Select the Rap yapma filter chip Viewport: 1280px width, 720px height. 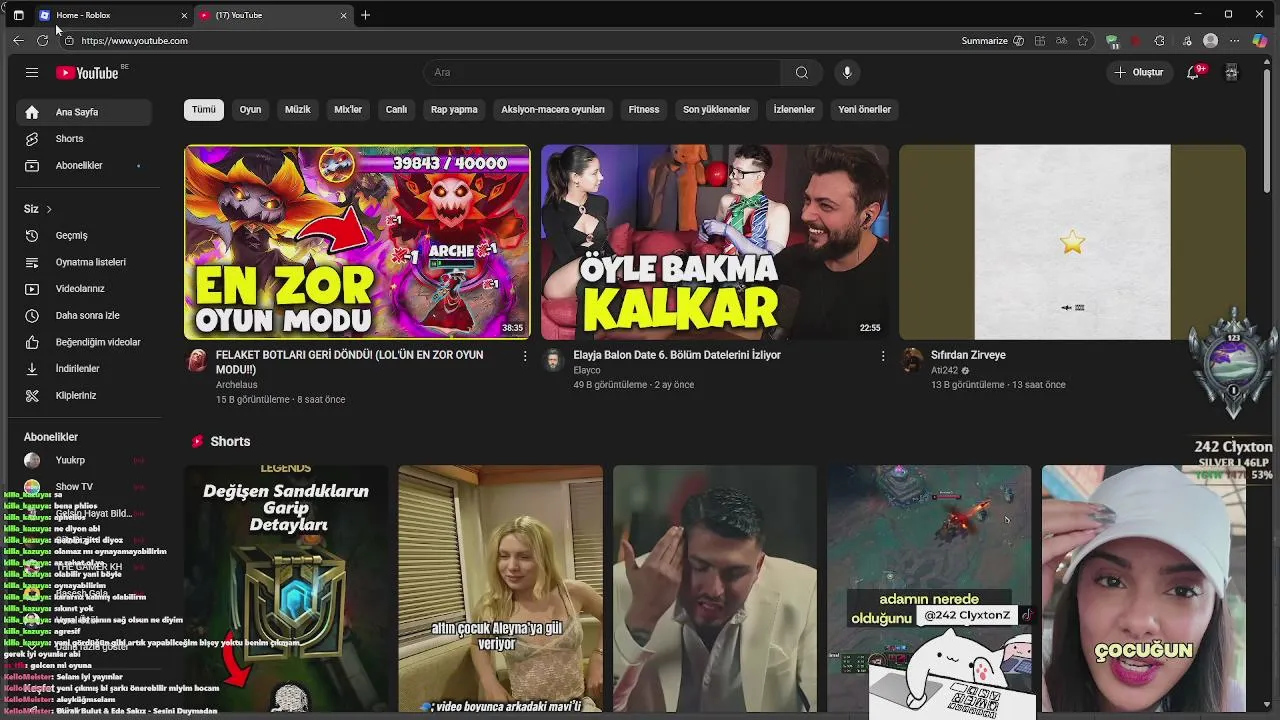click(x=454, y=109)
